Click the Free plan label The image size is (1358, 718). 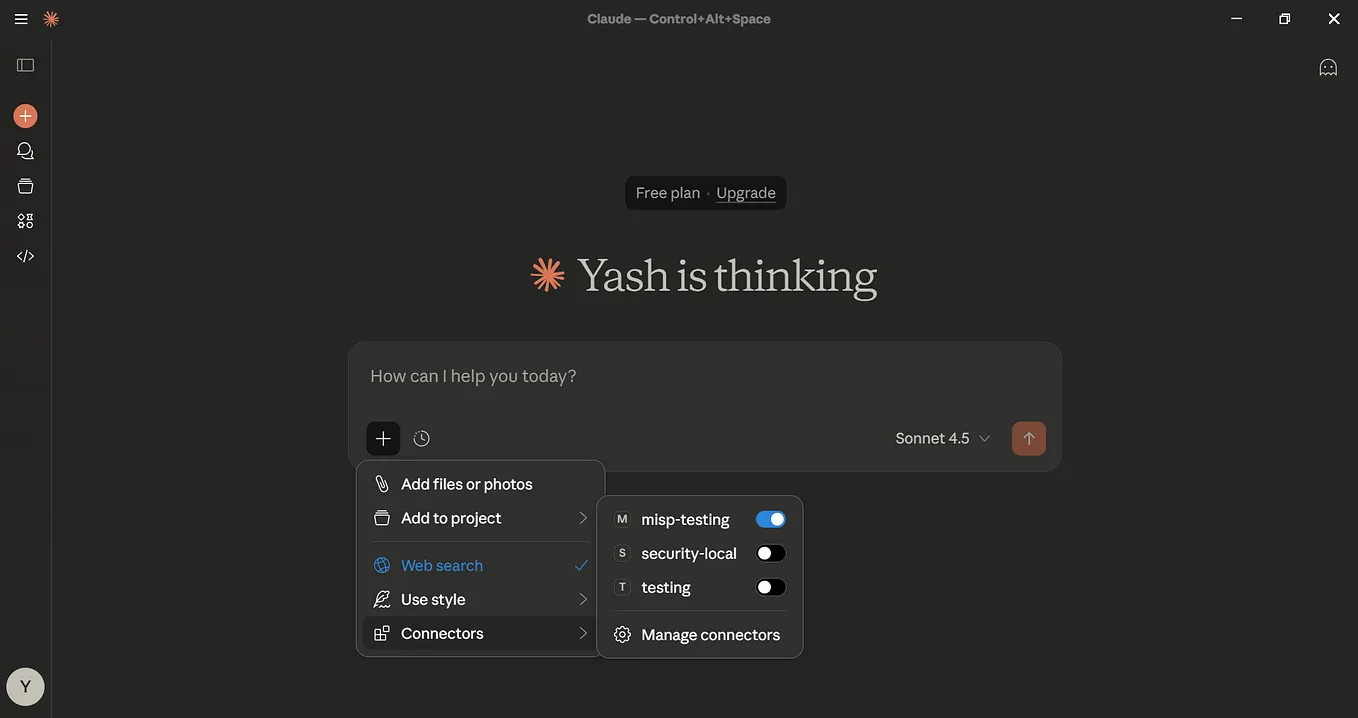[x=668, y=193]
